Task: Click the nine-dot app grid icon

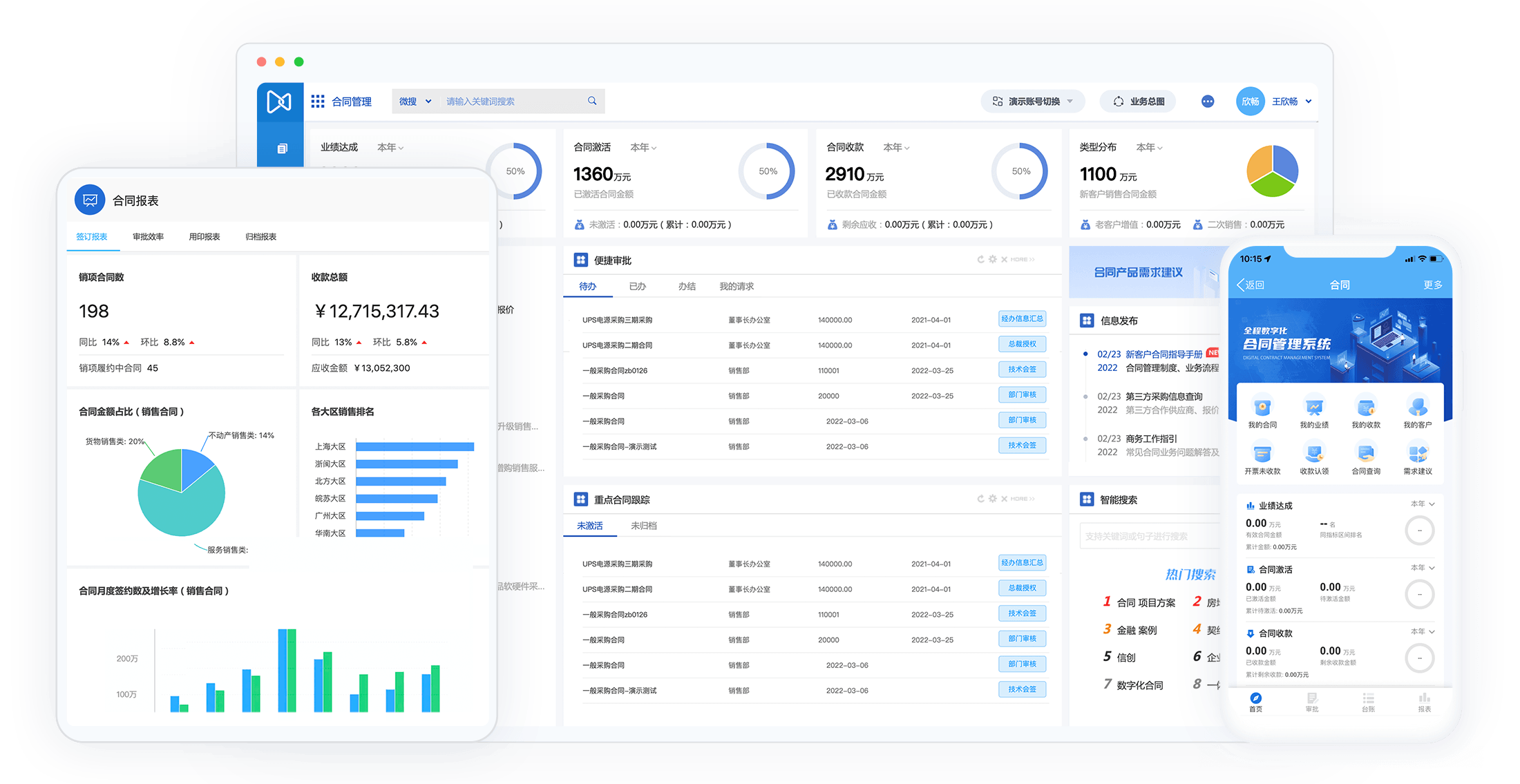Action: 318,102
